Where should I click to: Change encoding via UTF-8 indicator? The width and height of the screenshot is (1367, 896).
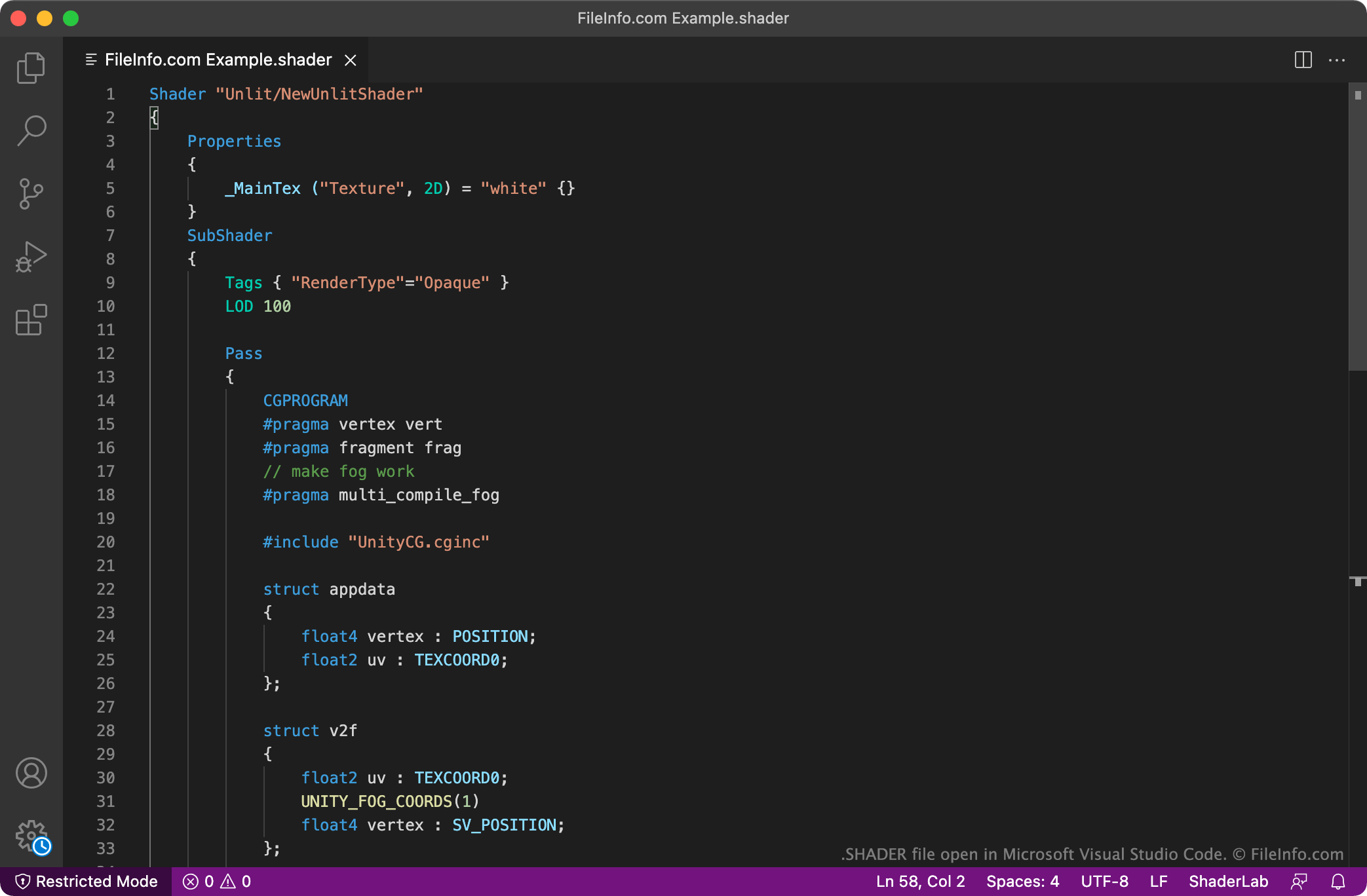1104,882
